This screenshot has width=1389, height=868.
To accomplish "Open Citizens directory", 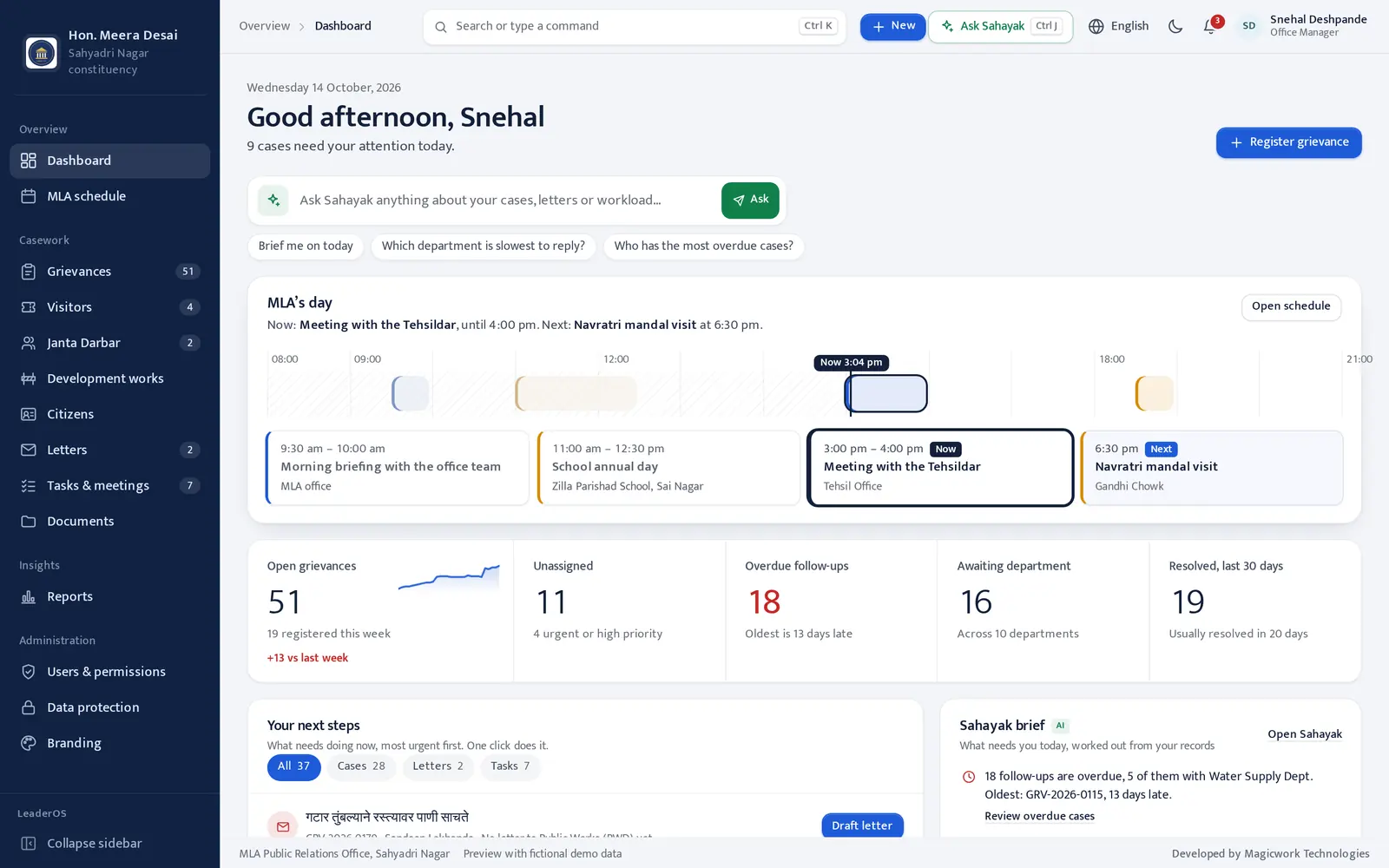I will pos(109,414).
